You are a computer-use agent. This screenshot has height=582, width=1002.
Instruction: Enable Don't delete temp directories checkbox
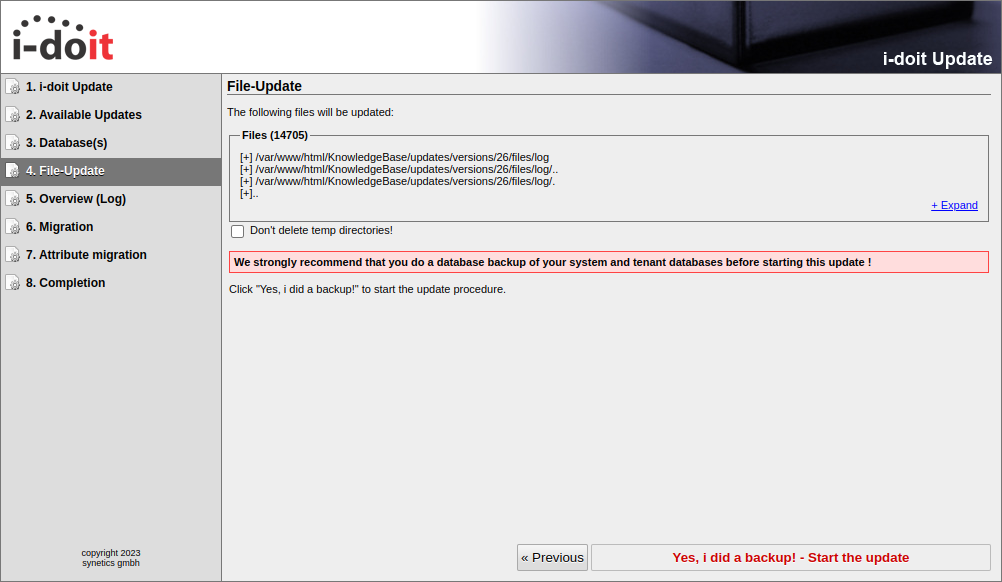coord(238,231)
